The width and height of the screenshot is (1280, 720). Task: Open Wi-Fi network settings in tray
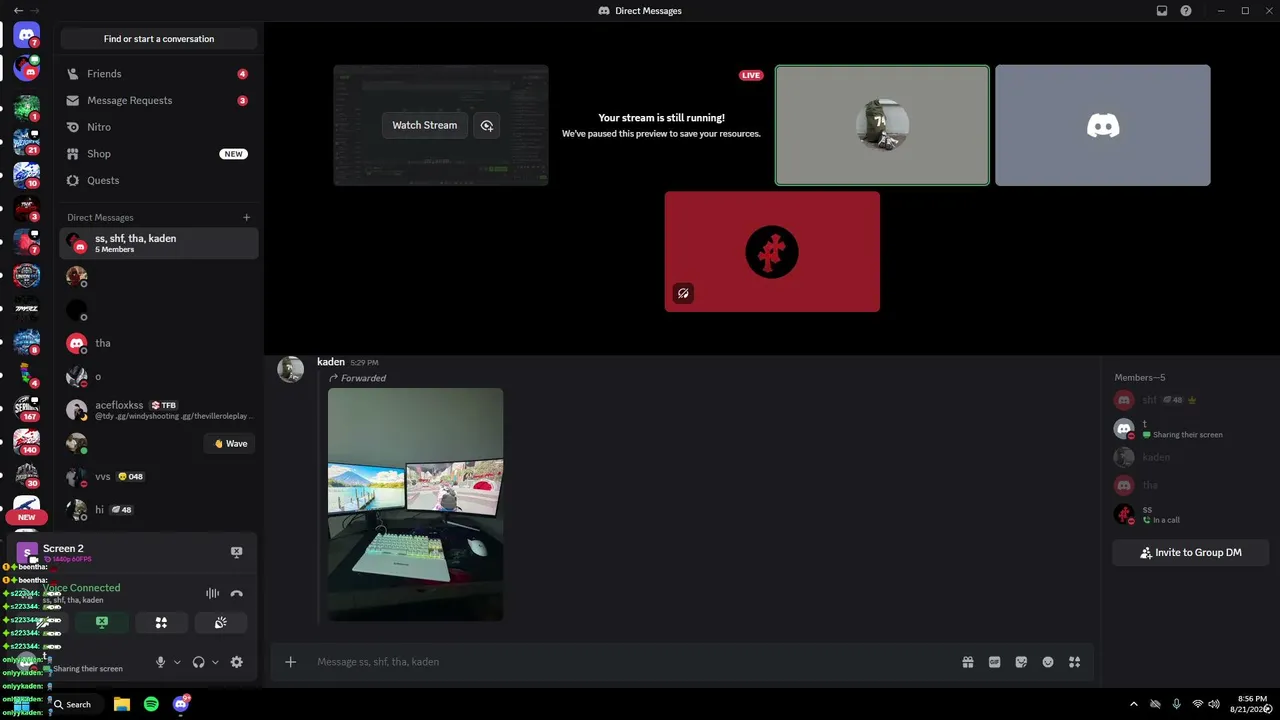[x=1198, y=704]
